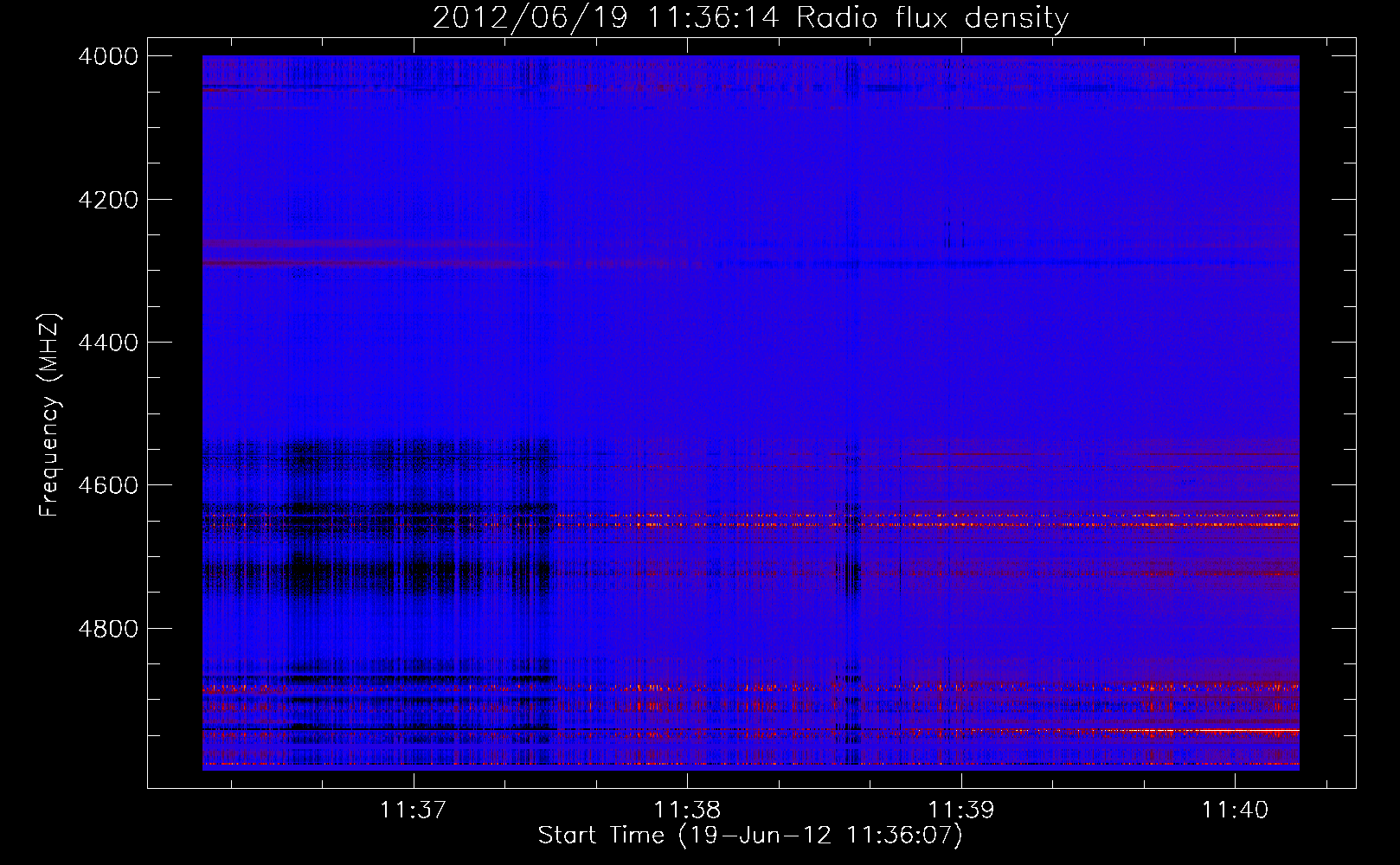
Task: Click the 4000 frequency axis label
Action: click(108, 56)
